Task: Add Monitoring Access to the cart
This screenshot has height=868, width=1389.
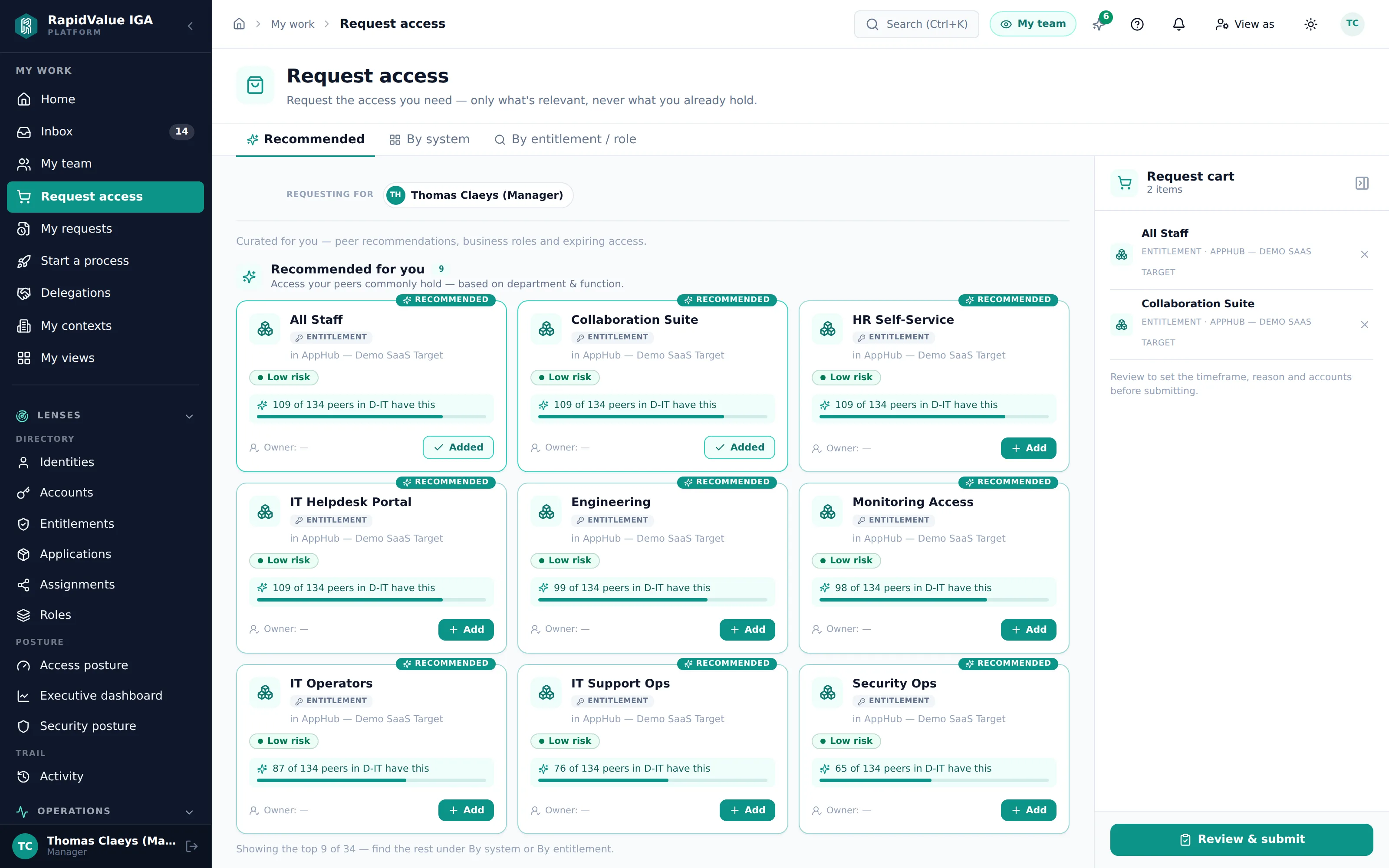Action: (x=1028, y=629)
